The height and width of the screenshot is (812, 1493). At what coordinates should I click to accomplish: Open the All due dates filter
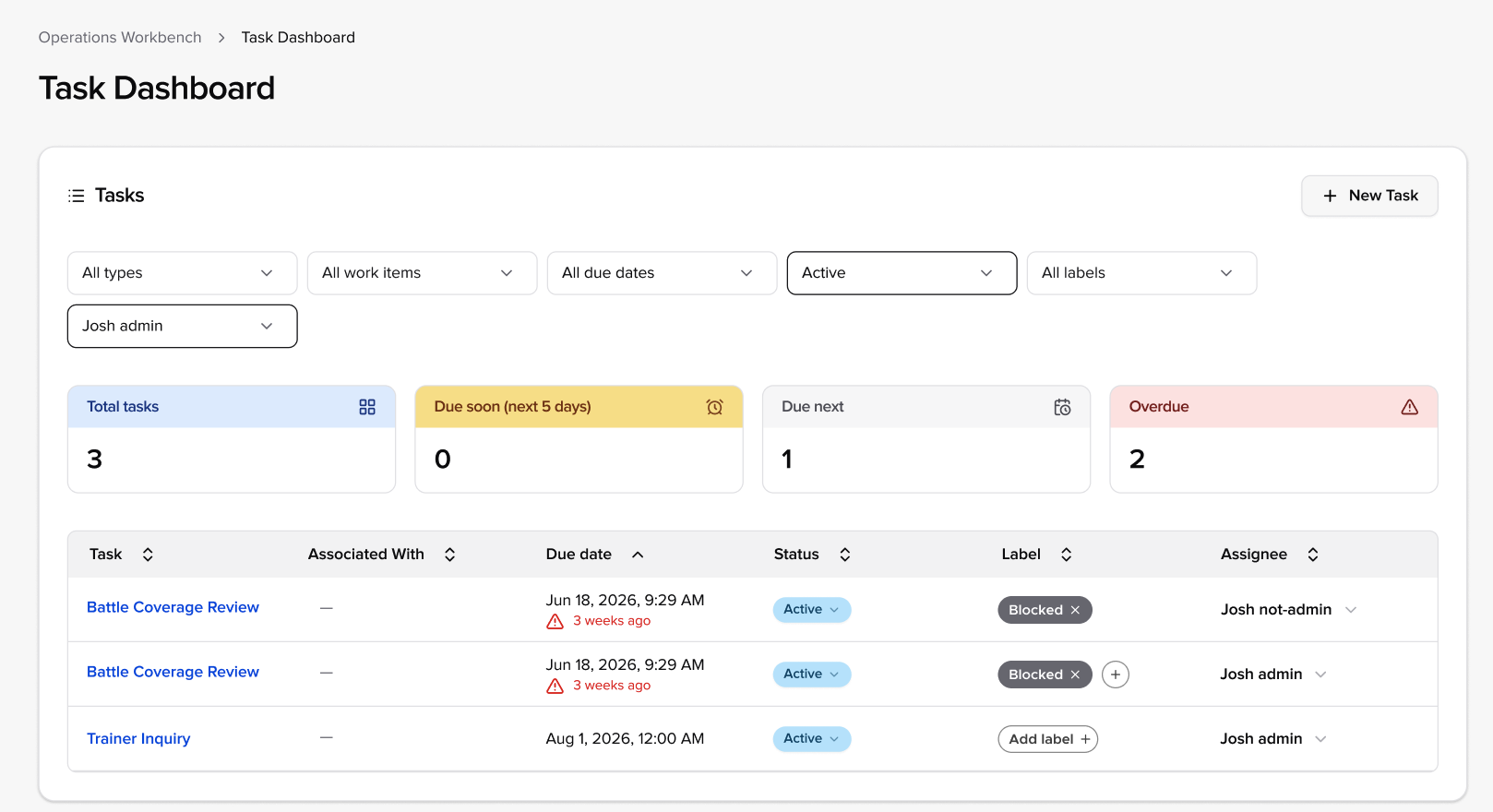(663, 273)
